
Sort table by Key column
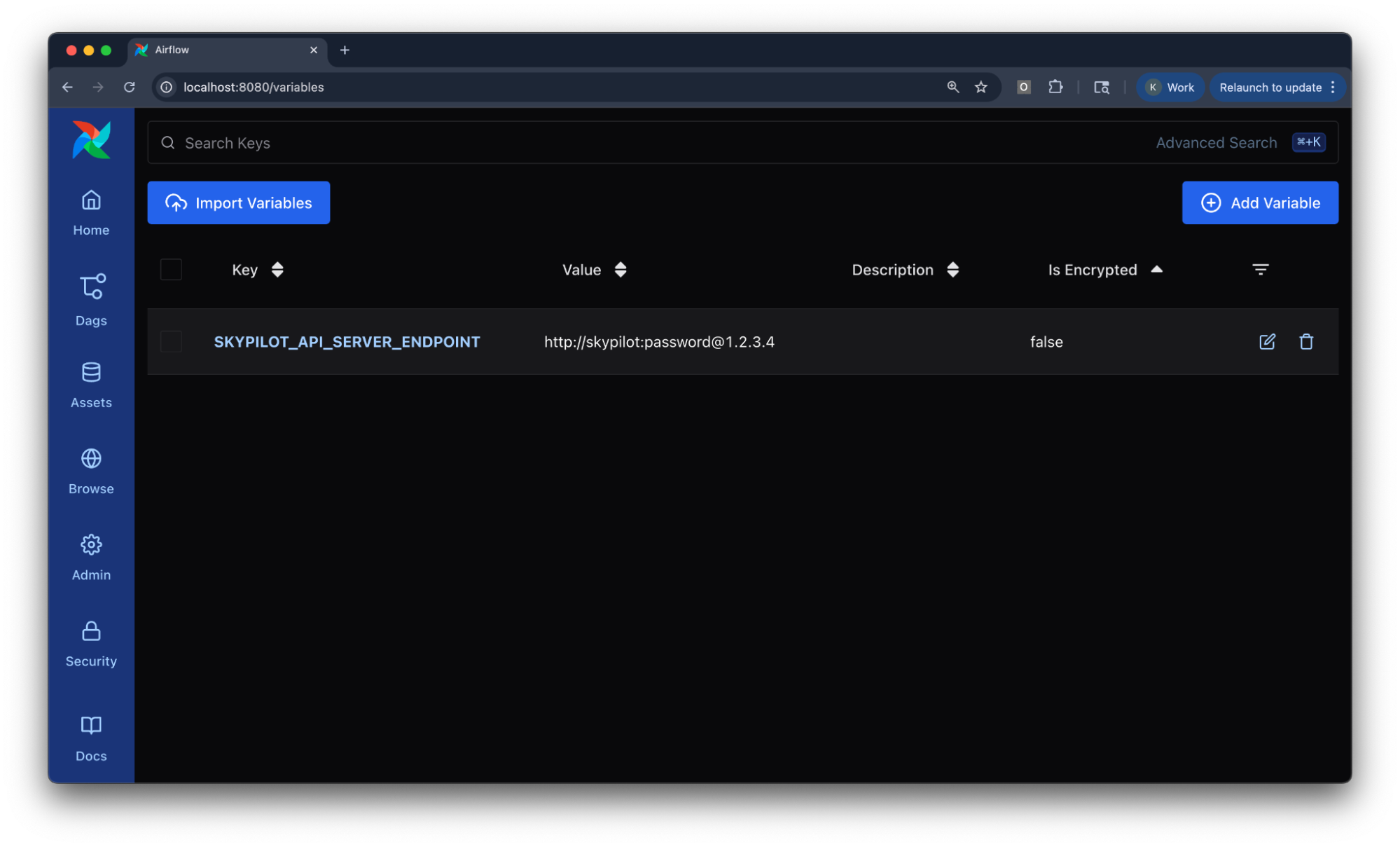(x=277, y=270)
